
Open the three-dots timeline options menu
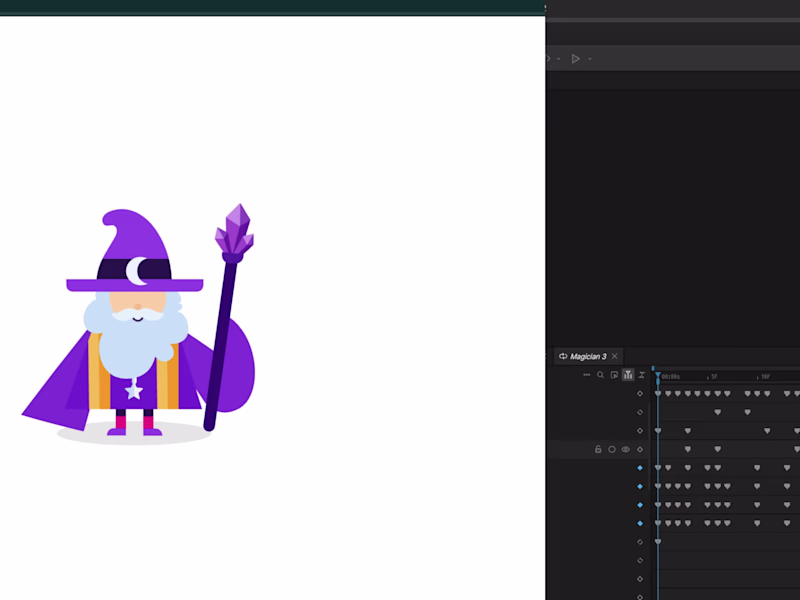coord(587,375)
